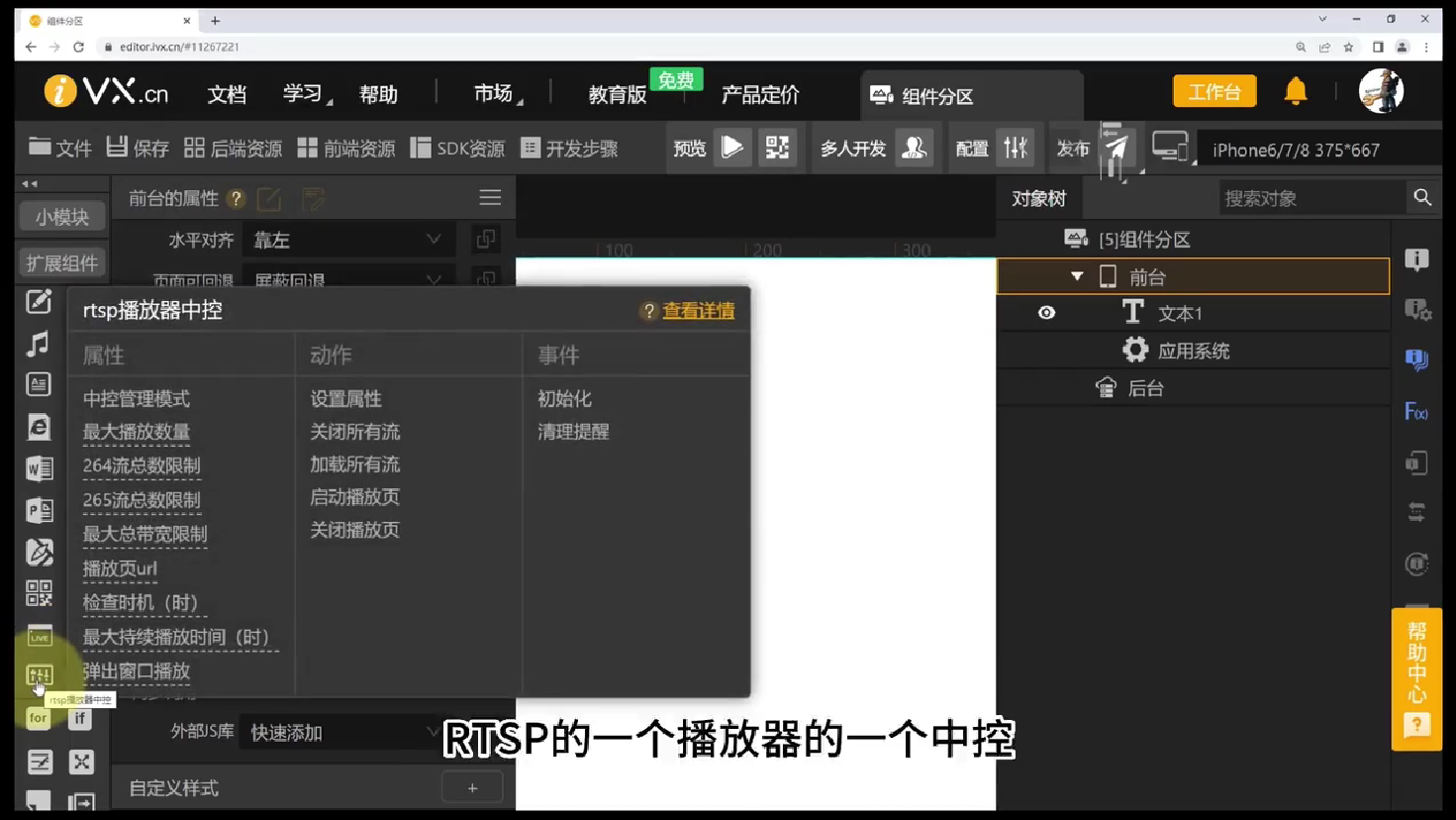Collapse the 前台 tree node

click(x=1077, y=276)
